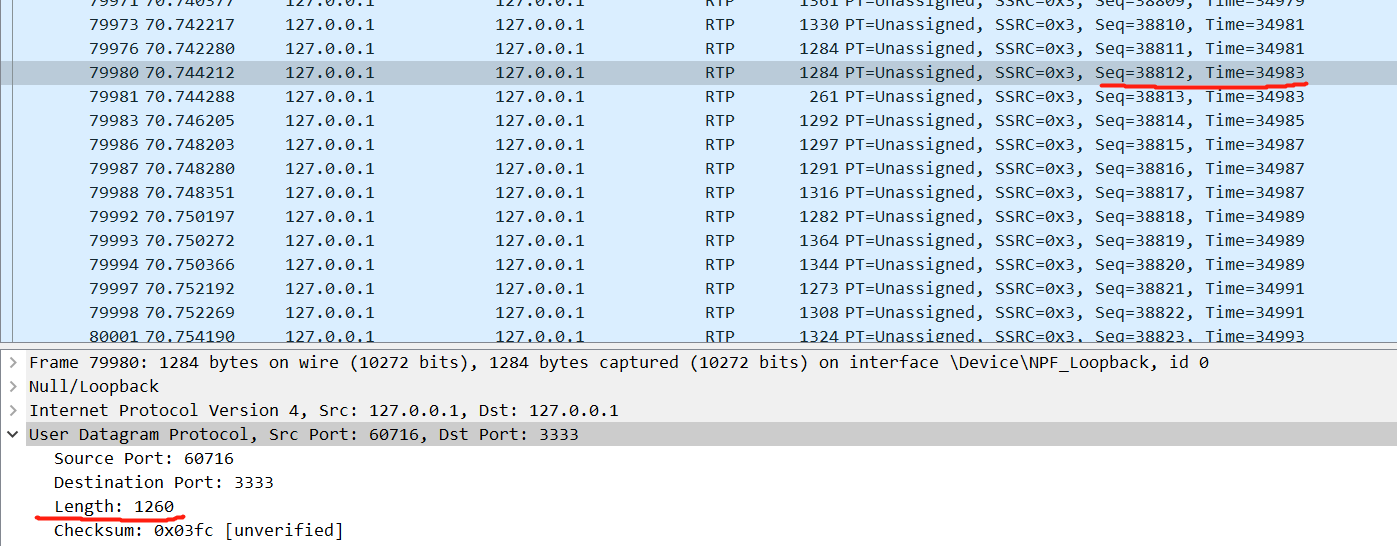Collapse the User Datagram Protocol section
1397x546 pixels.
point(12,434)
